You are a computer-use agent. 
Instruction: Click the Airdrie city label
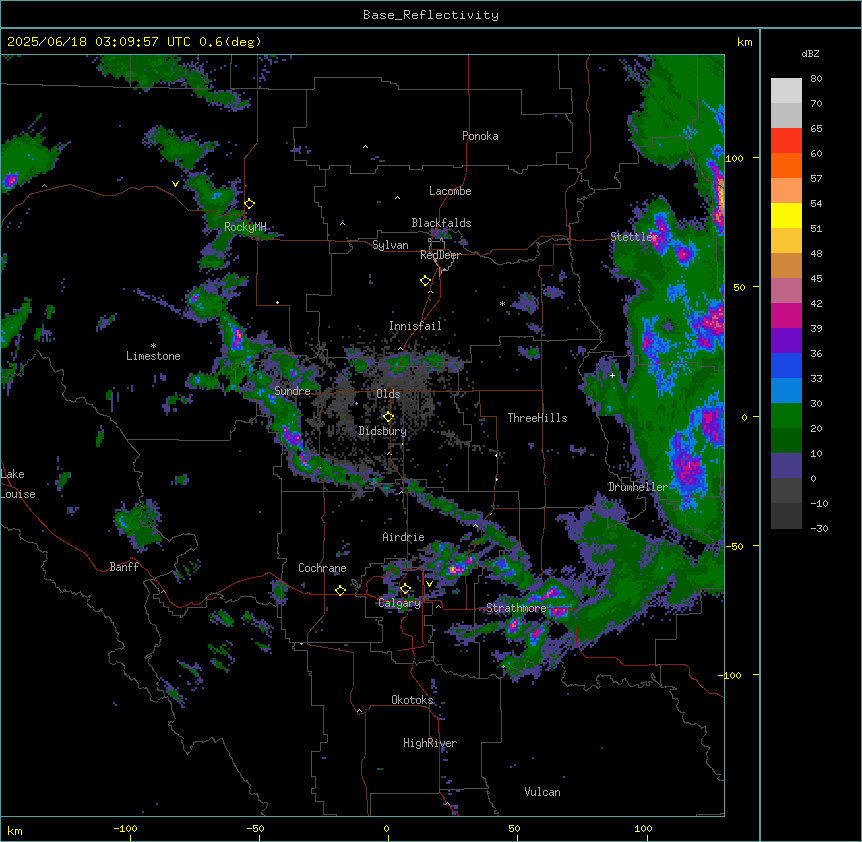tap(403, 537)
